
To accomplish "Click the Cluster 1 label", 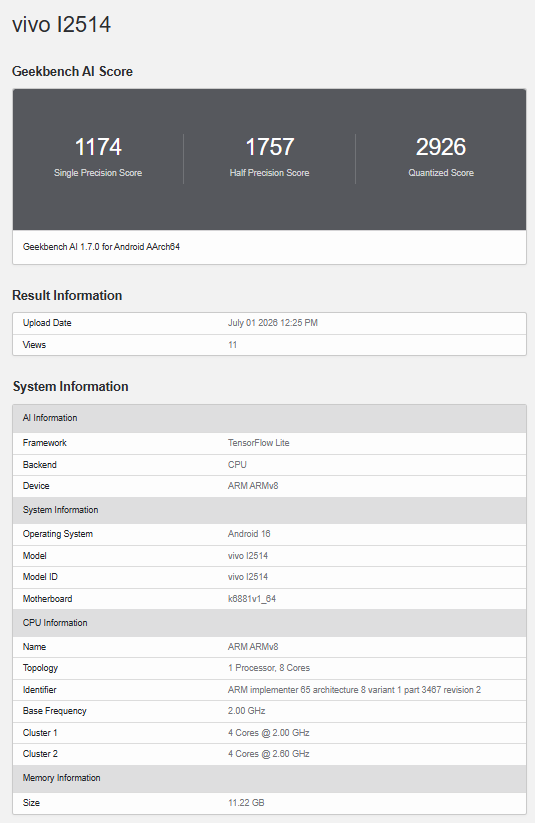I will pos(40,733).
